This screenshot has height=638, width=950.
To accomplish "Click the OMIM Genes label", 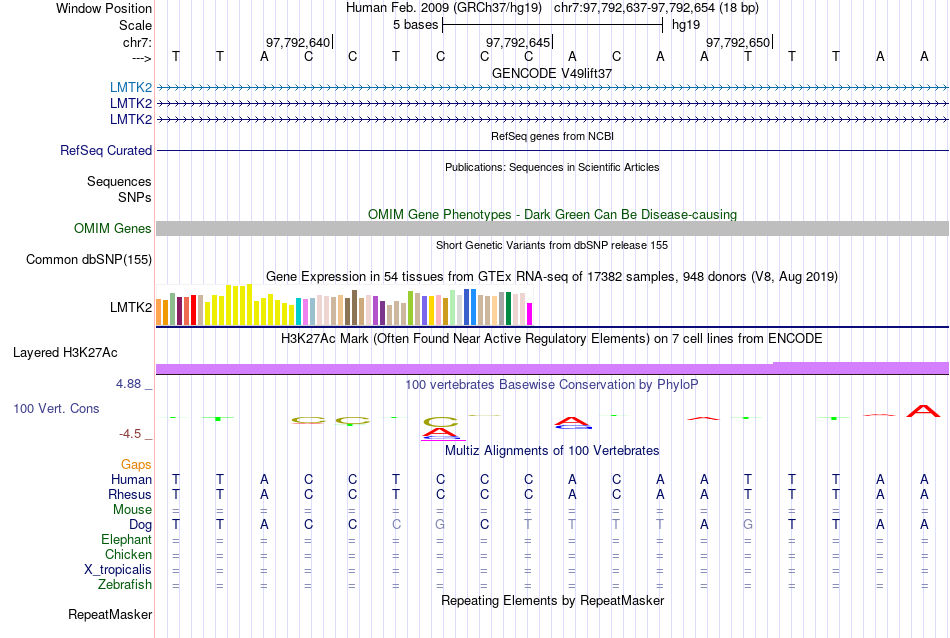I will tap(113, 228).
